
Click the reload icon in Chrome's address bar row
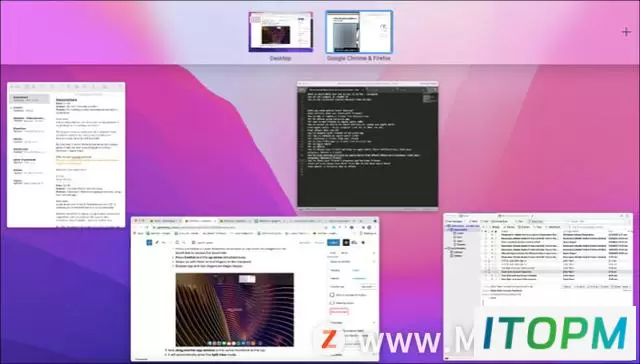tap(147, 227)
